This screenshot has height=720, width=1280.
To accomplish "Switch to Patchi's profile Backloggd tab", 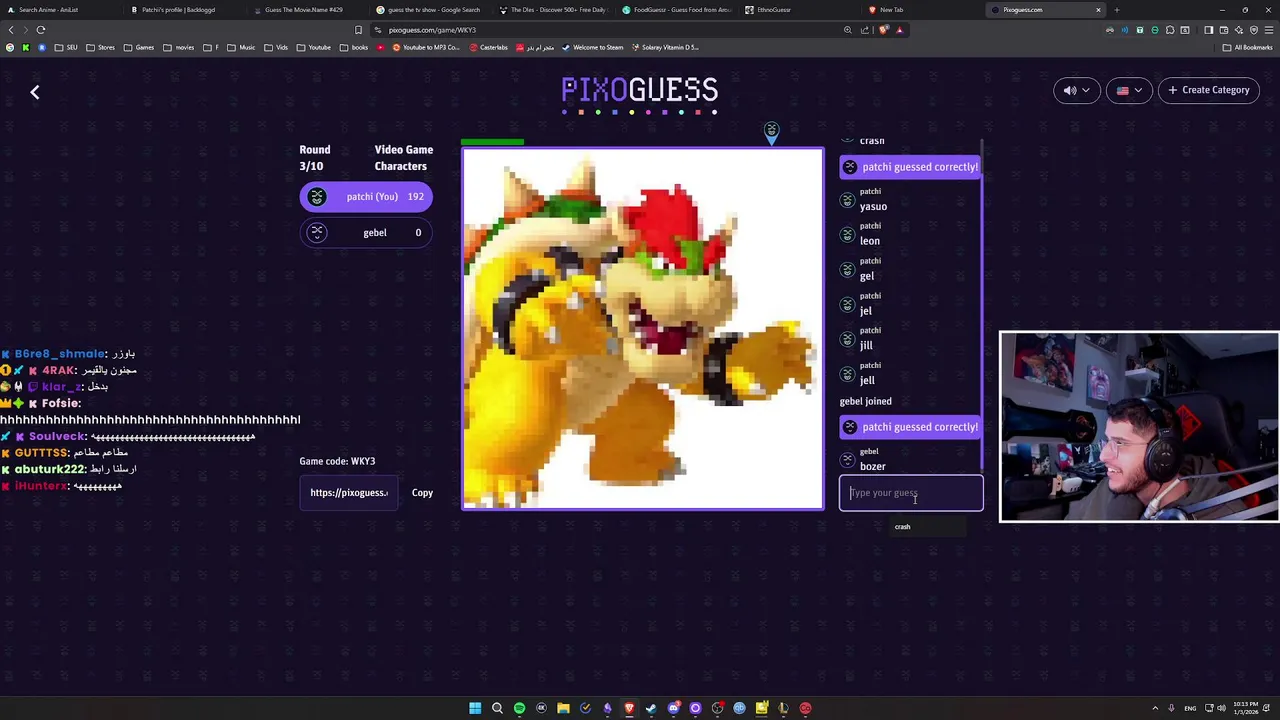I will [185, 10].
